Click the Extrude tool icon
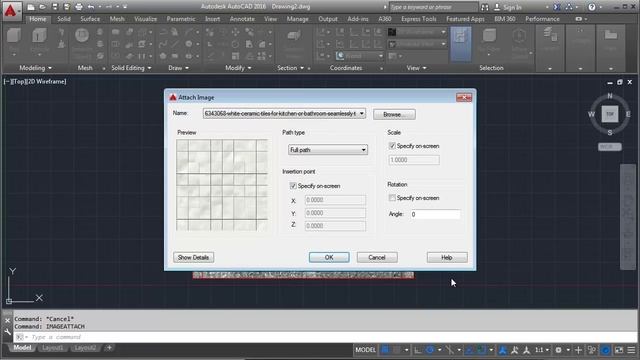Image resolution: width=640 pixels, height=360 pixels. pyautogui.click(x=39, y=37)
